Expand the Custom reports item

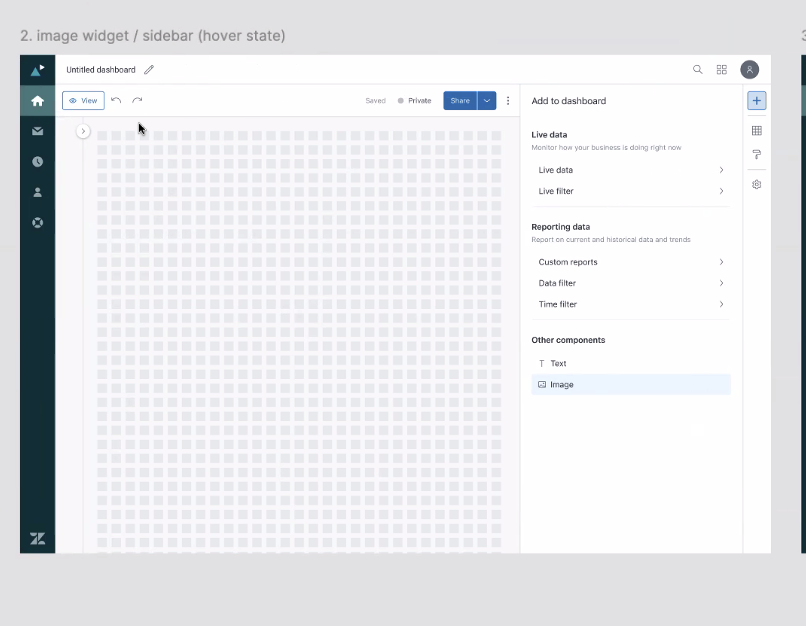630,262
